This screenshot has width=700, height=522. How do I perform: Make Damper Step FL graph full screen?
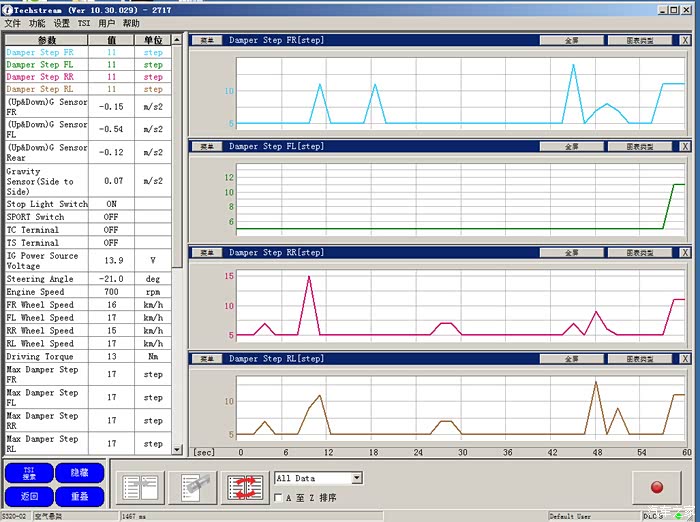[571, 146]
